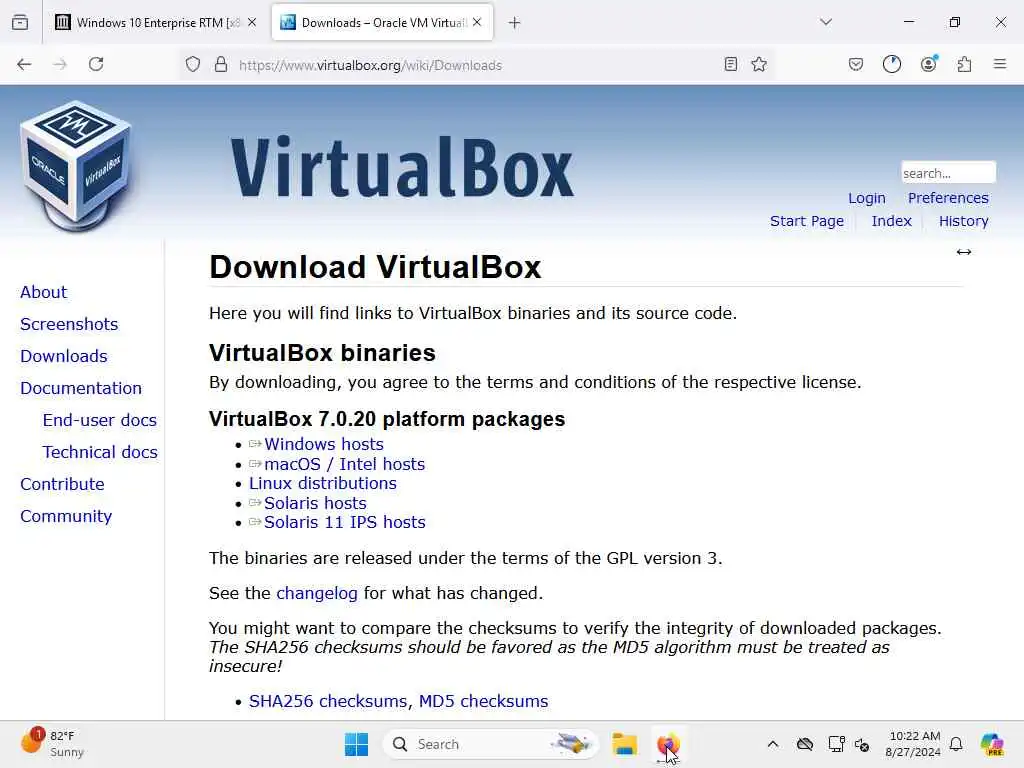Go back using the browser back arrow
This screenshot has width=1024, height=768.
[24, 64]
